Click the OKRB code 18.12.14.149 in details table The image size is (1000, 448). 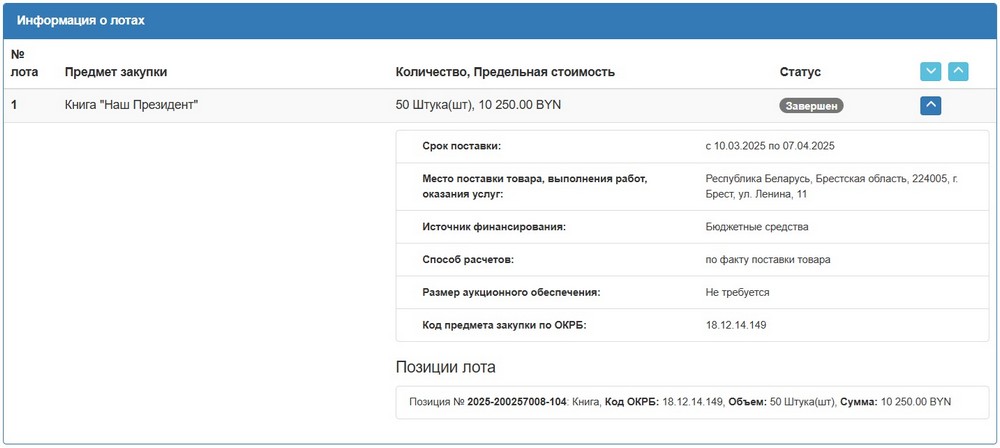click(735, 325)
